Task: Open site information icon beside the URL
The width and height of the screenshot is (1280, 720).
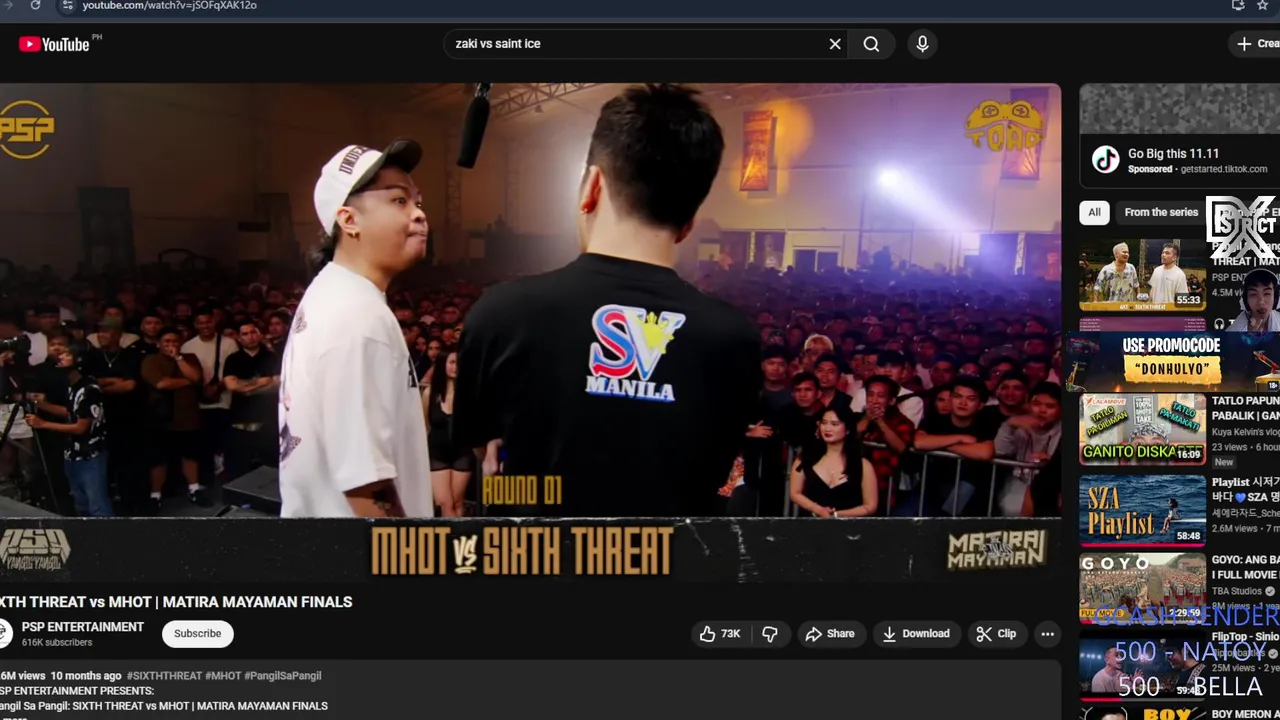Action: 67,5
